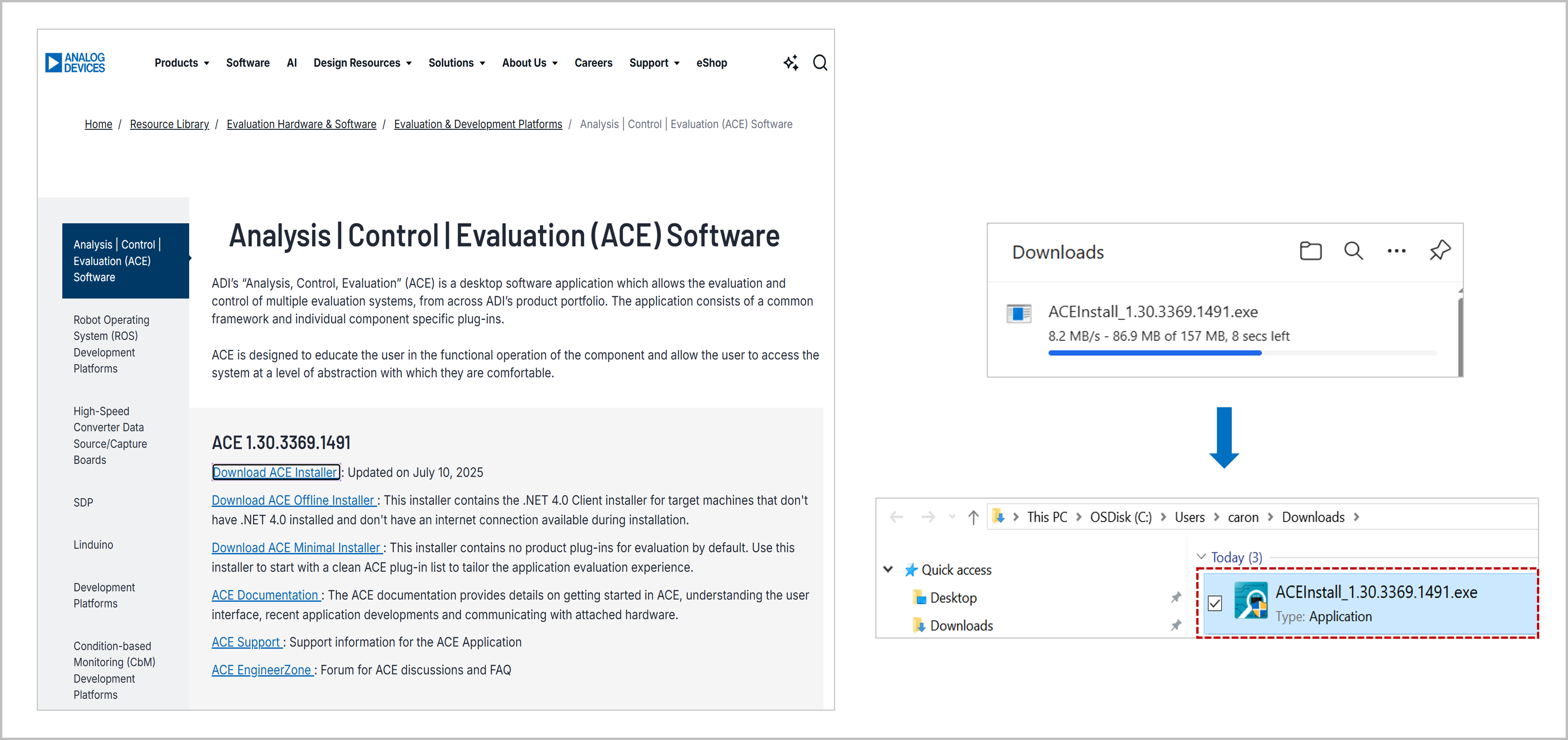1568x740 pixels.
Task: Click Download ACE Minimal Installer link
Action: coord(297,548)
